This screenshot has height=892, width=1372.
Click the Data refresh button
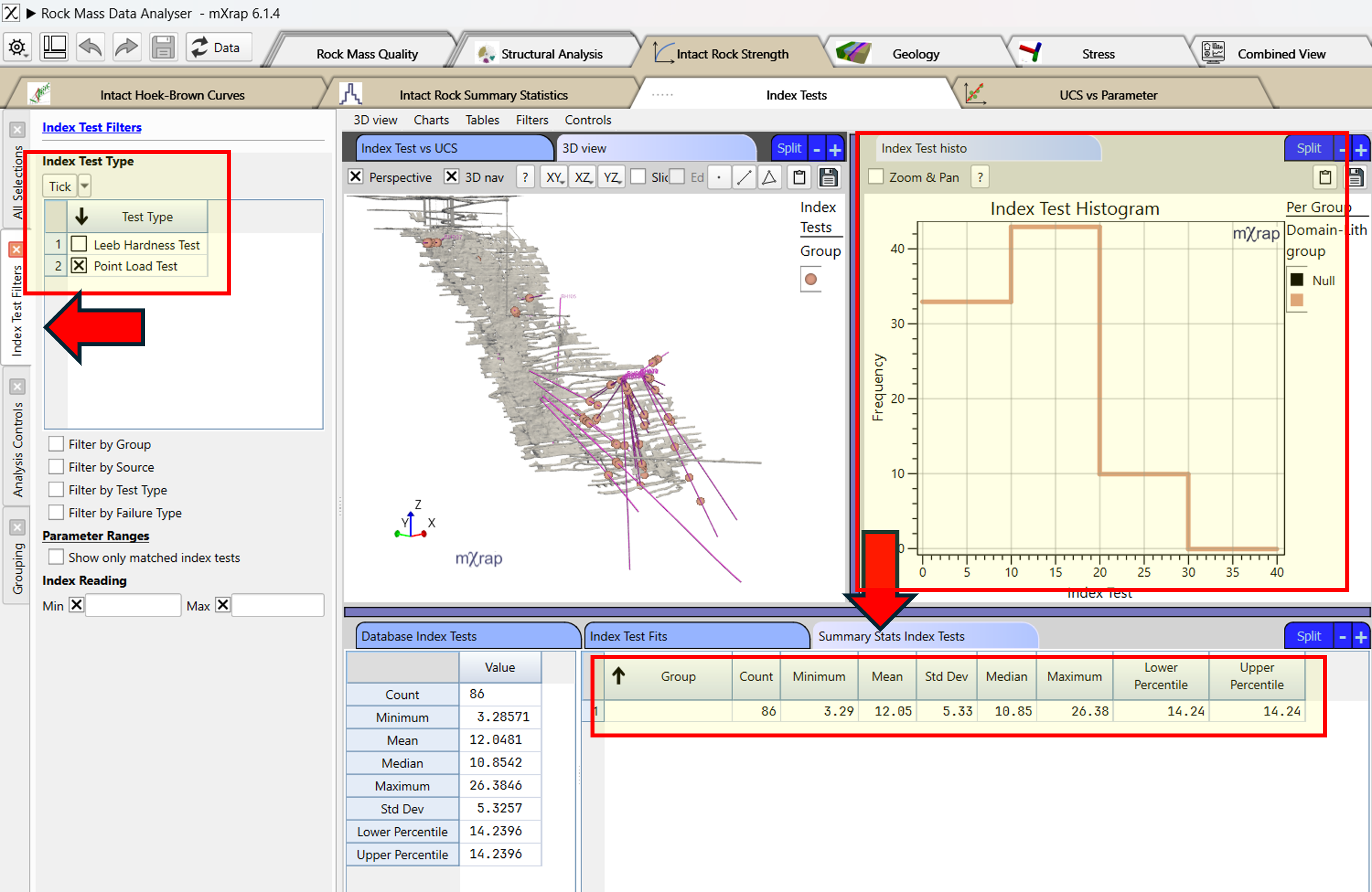(x=218, y=47)
